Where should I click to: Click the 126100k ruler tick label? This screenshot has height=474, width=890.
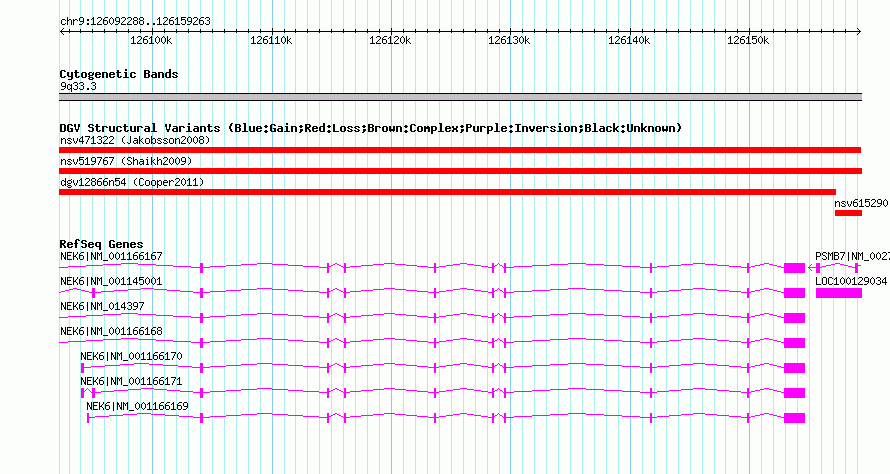(152, 41)
